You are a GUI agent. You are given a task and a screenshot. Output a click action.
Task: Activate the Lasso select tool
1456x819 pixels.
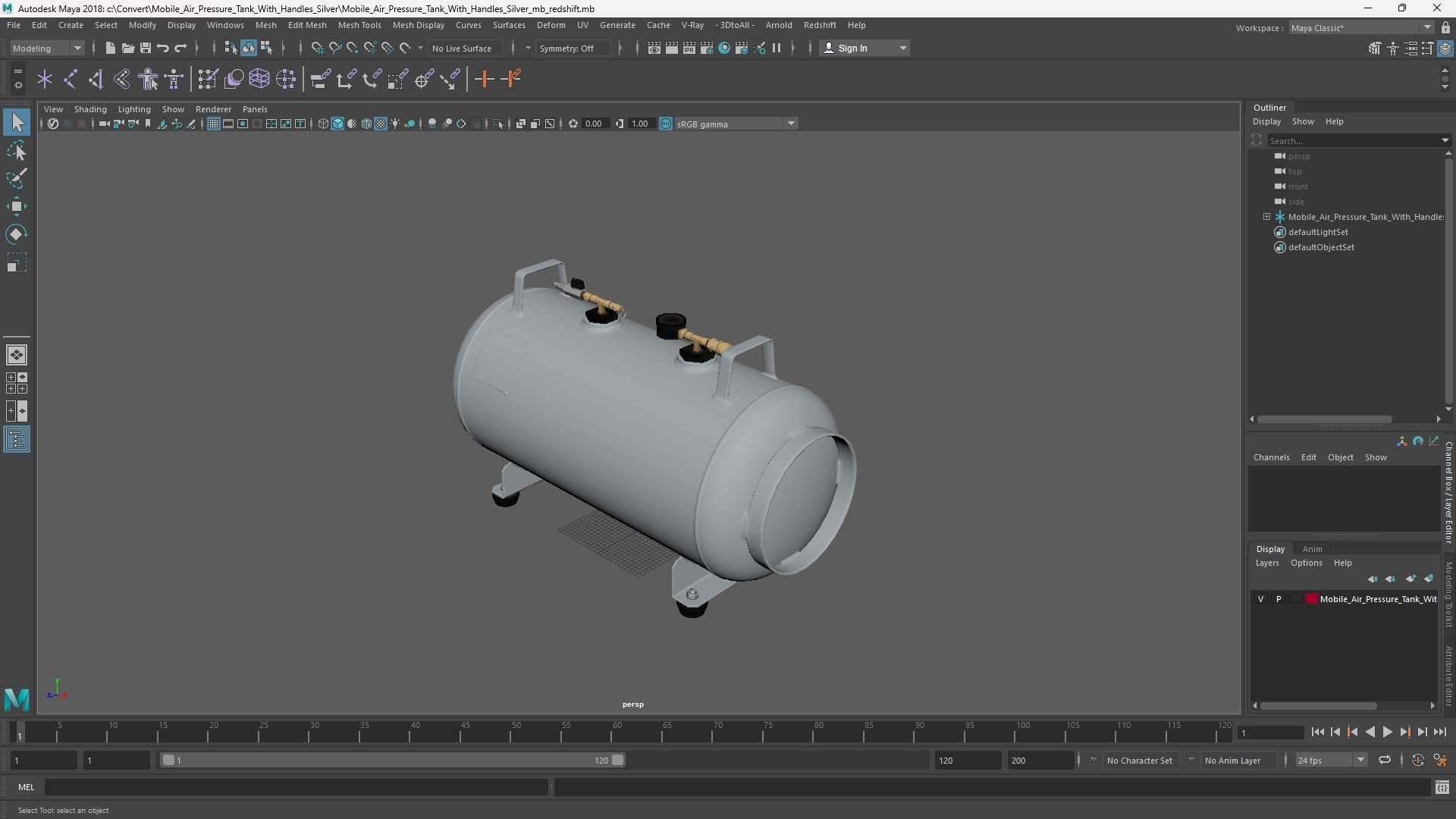click(x=17, y=150)
